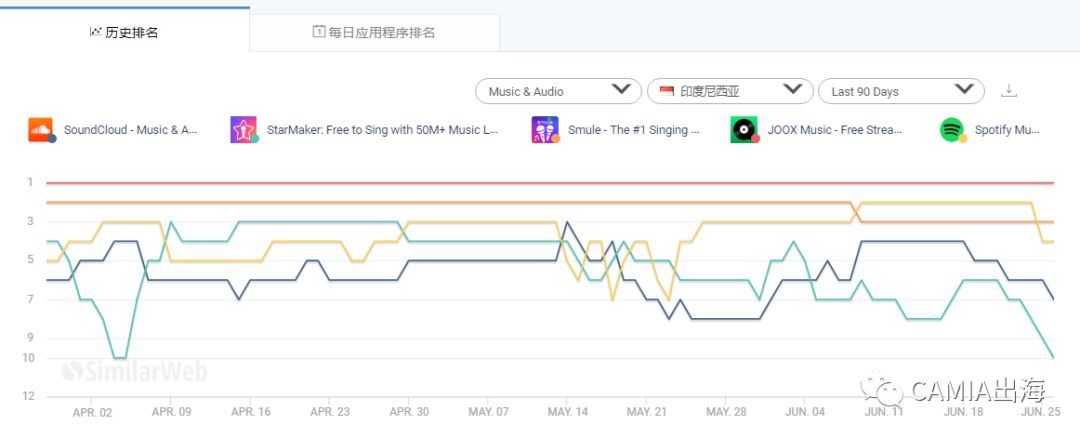Download the chart using the download icon
The height and width of the screenshot is (438, 1080).
(x=1009, y=91)
